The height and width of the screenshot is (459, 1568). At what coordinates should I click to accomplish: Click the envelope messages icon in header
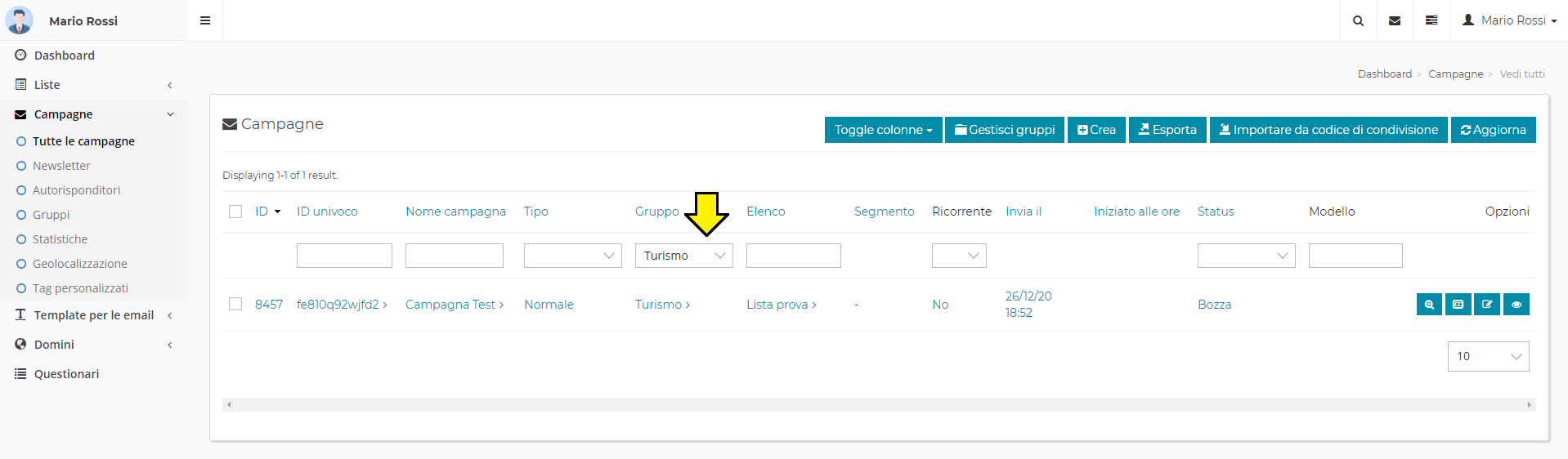tap(1395, 20)
